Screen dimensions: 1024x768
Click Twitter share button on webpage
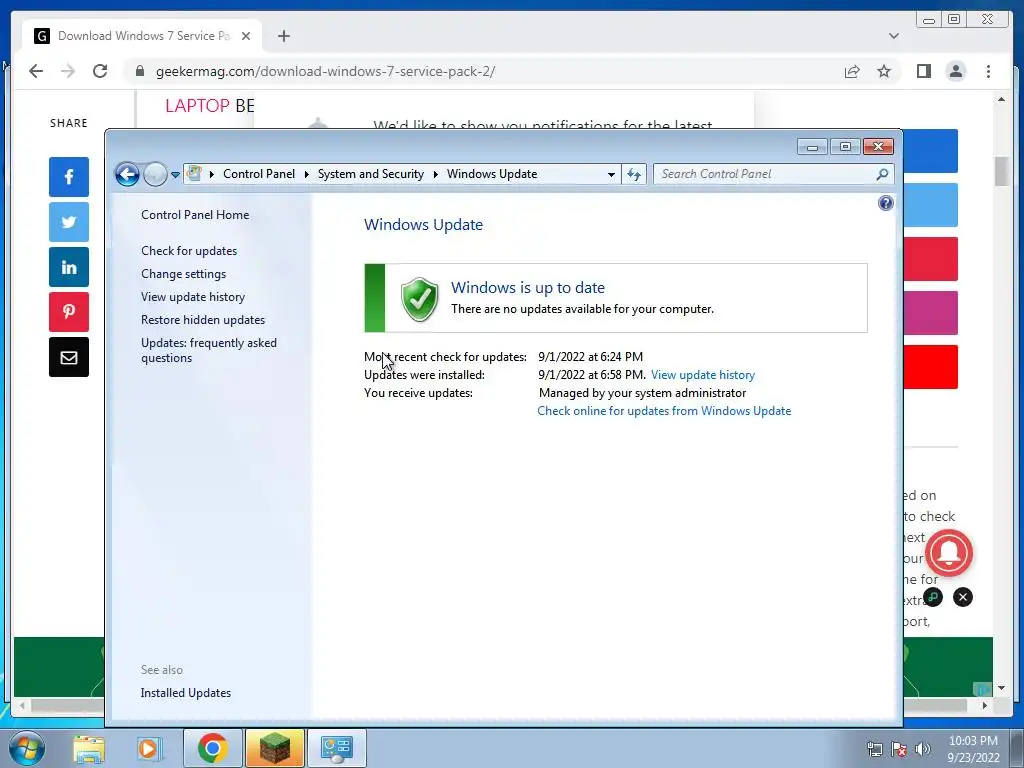tap(69, 222)
